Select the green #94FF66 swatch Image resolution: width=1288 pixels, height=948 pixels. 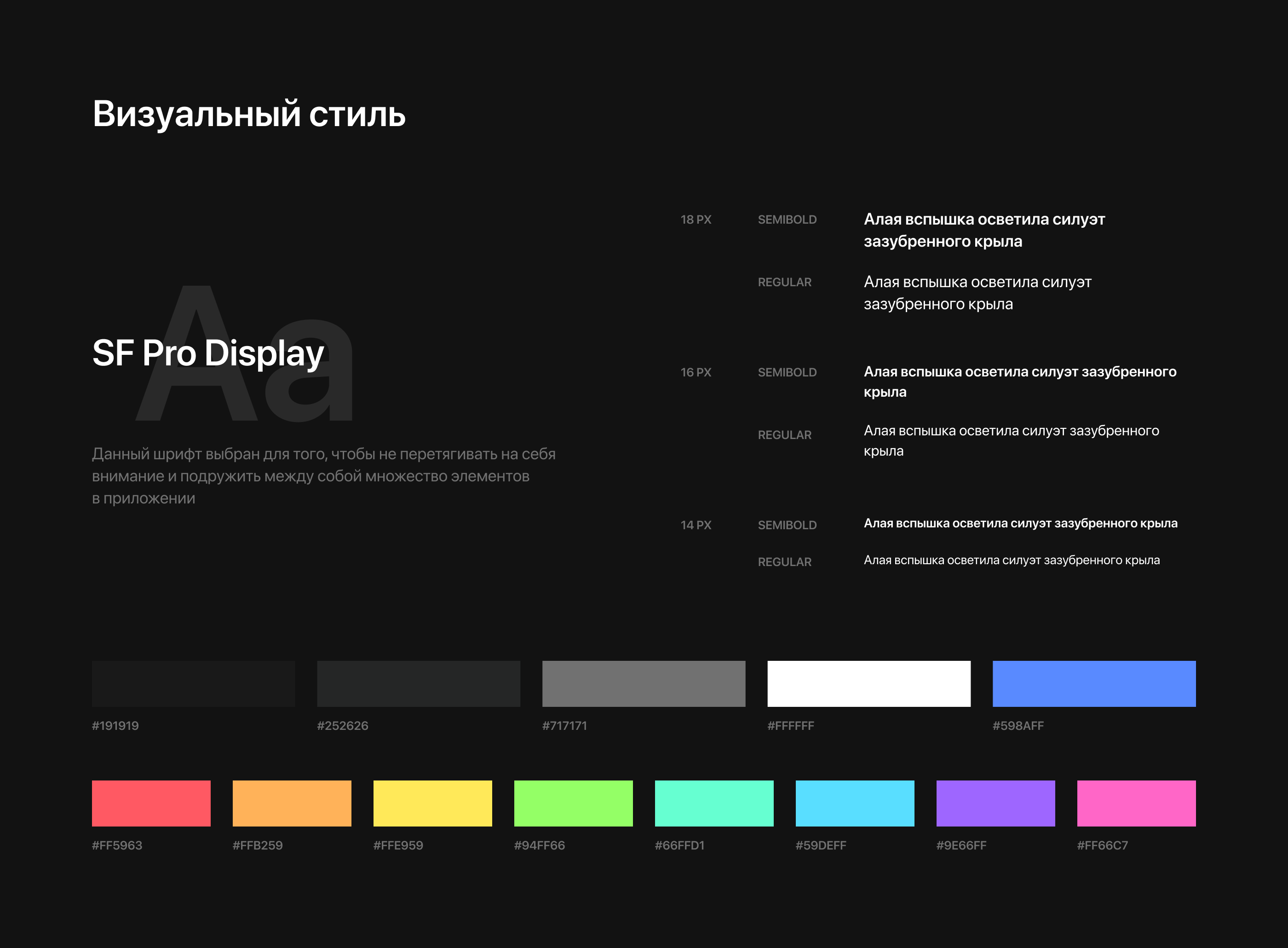[x=574, y=803]
